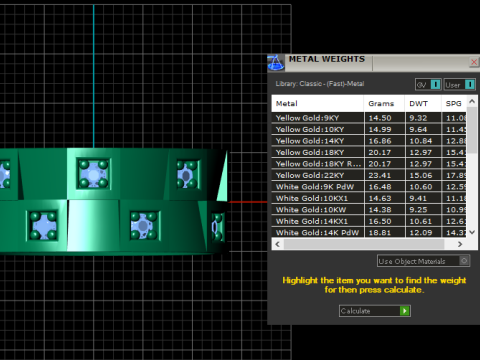Click DWT value 15.06
The width and height of the screenshot is (480, 360).
tap(421, 175)
